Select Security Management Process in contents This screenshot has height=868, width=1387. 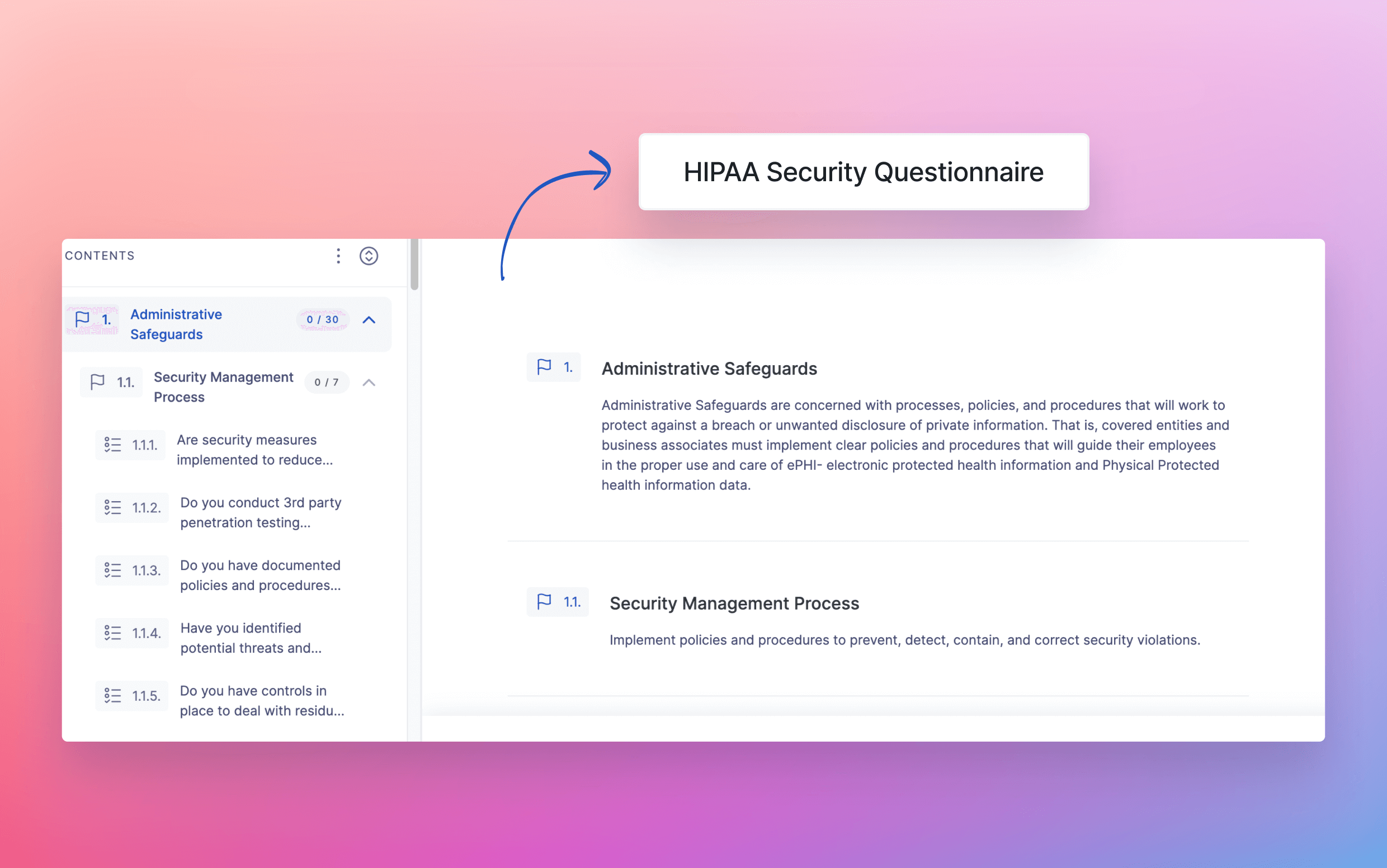pos(223,387)
